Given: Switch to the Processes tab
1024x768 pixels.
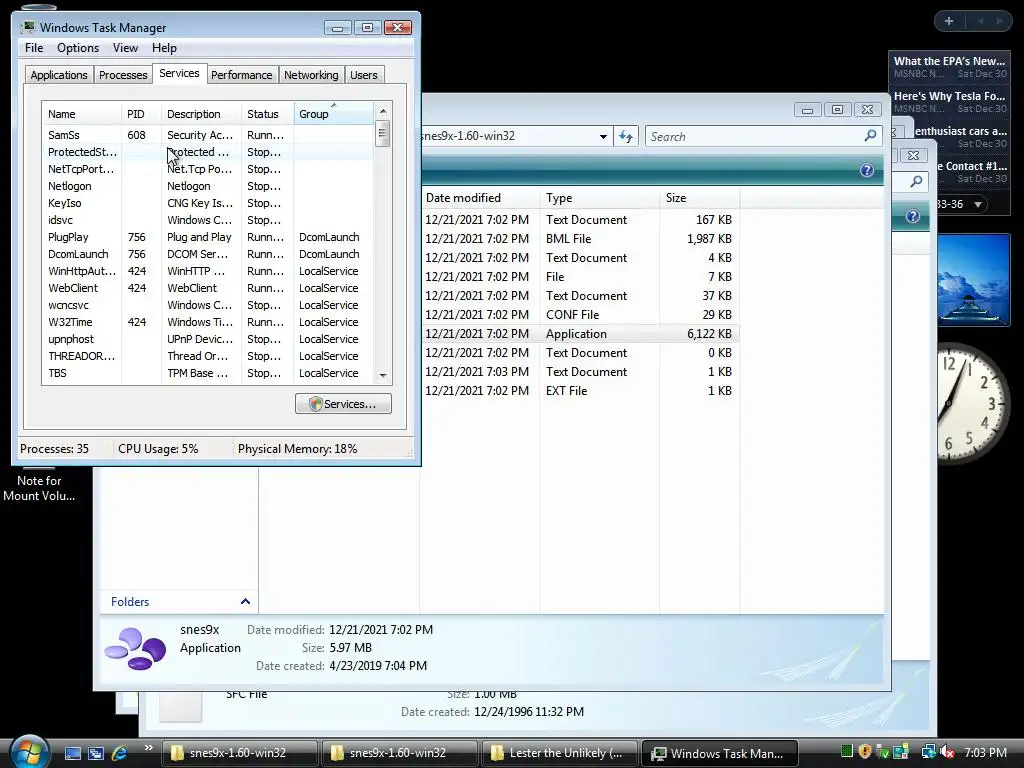Looking at the screenshot, I should pyautogui.click(x=123, y=74).
